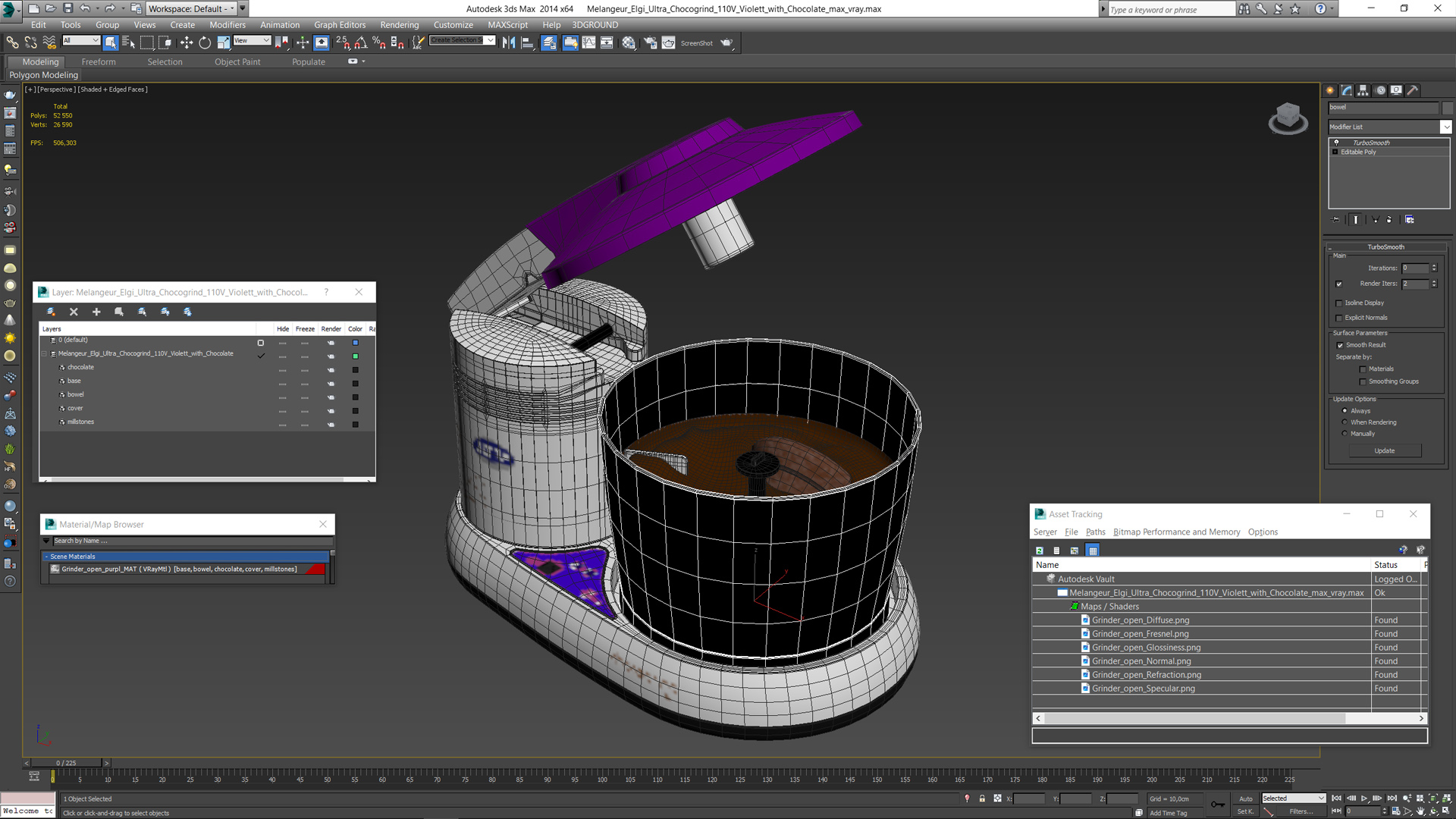Click the time slider 0 / 225 handle
1456x819 pixels.
66,763
